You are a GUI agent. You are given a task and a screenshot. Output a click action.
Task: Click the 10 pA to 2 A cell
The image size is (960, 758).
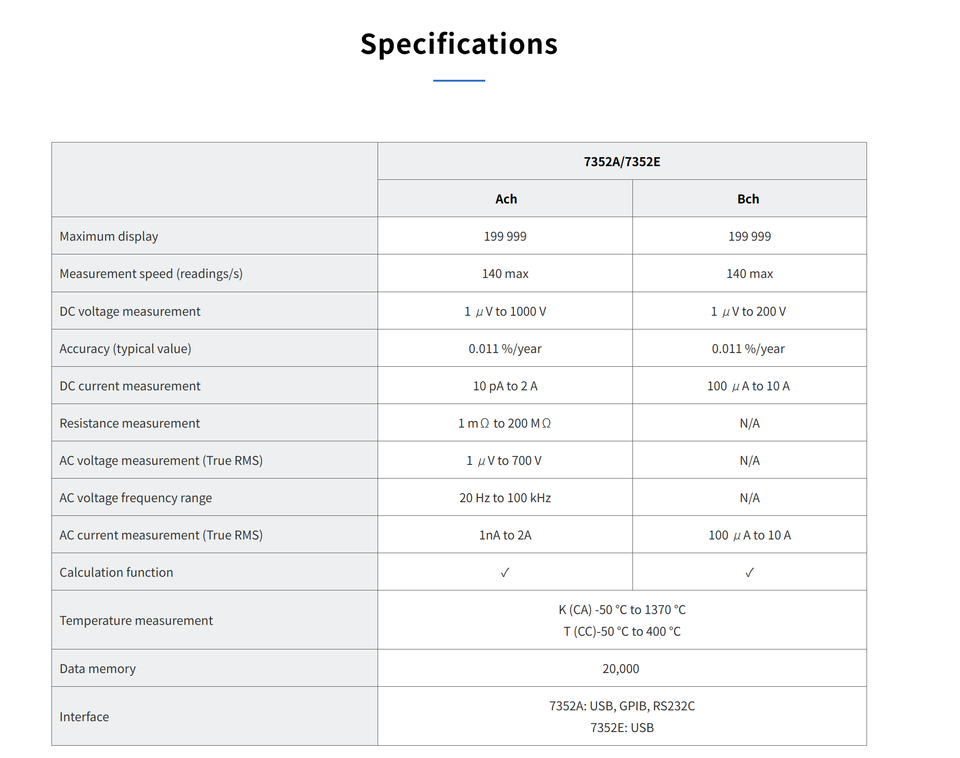point(505,386)
